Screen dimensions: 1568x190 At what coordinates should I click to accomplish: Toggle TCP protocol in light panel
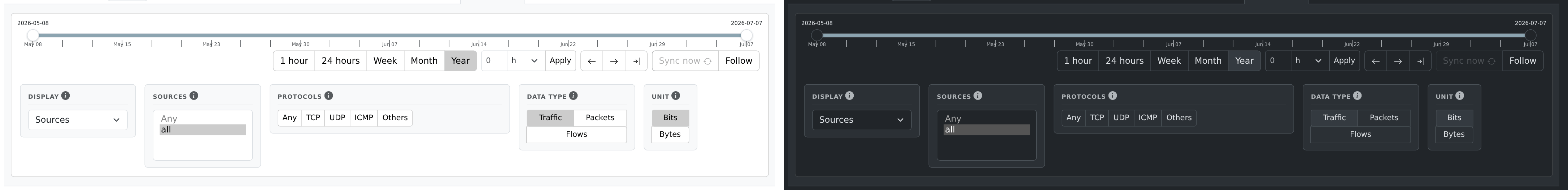[x=313, y=118]
